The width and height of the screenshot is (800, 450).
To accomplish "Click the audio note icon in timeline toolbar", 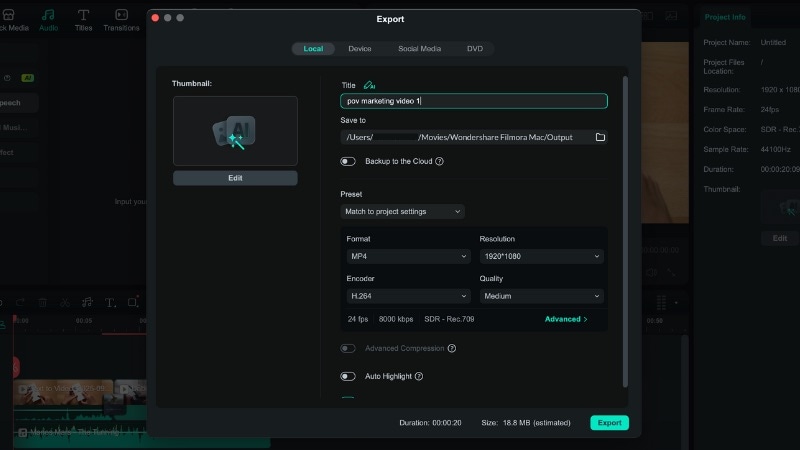I will click(87, 303).
